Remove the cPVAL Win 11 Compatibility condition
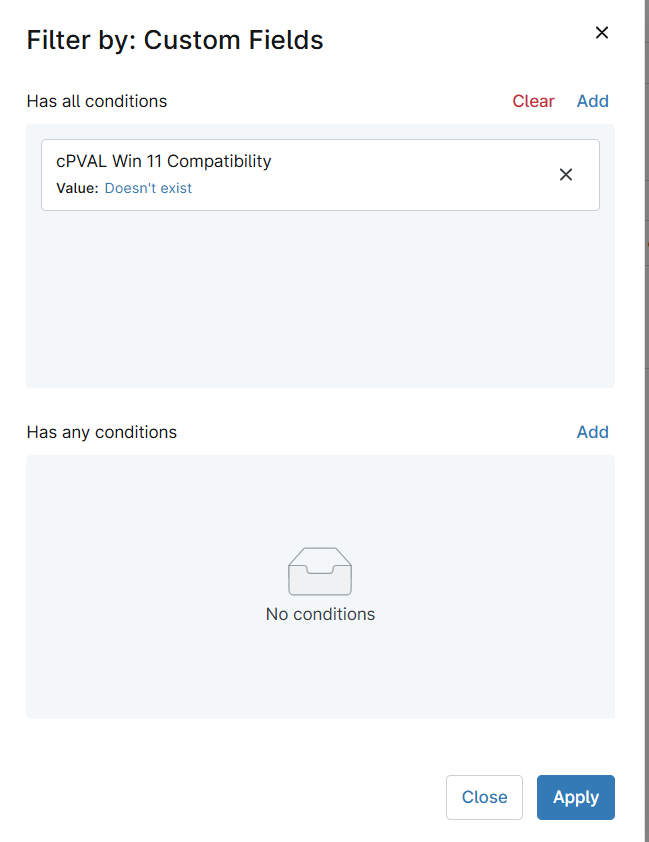The height and width of the screenshot is (842, 649). point(566,175)
